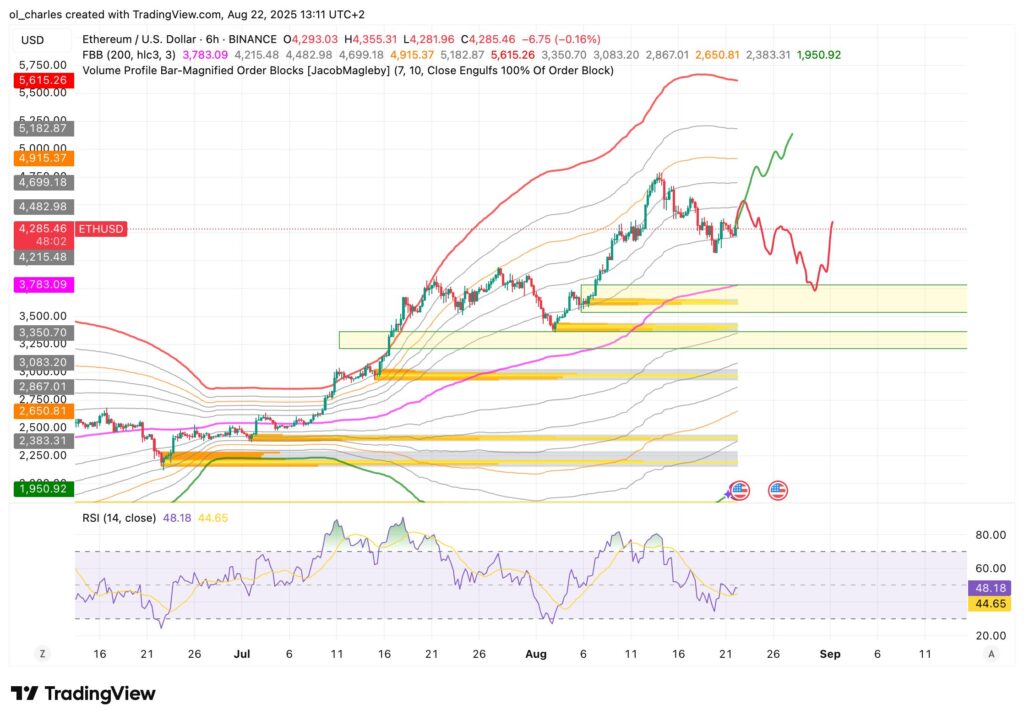Select the ETHUSD price label on the axis
1024x721 pixels.
(100, 229)
